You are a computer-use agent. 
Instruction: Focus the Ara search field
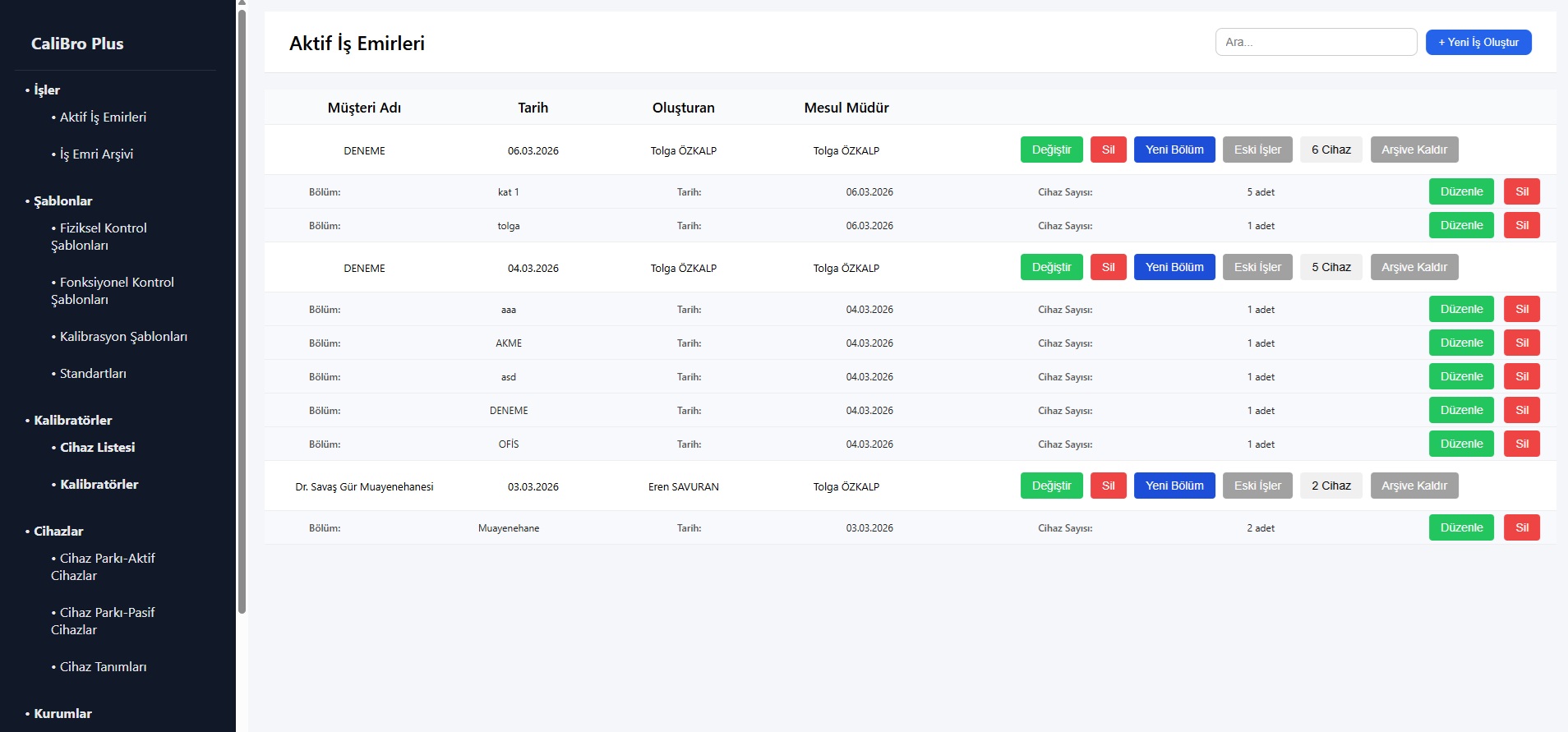point(1315,43)
